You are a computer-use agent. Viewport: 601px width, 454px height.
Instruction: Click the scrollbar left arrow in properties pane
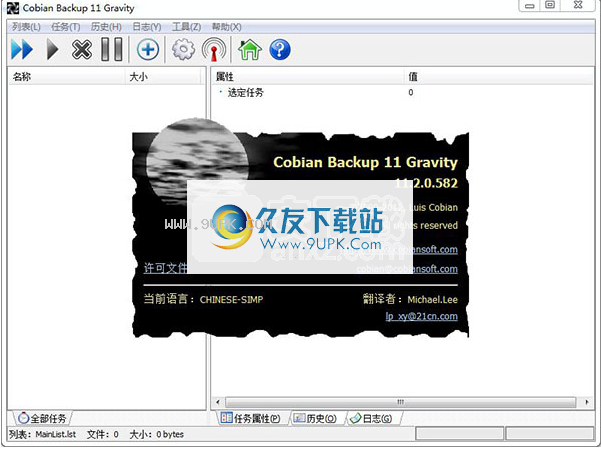pyautogui.click(x=218, y=402)
